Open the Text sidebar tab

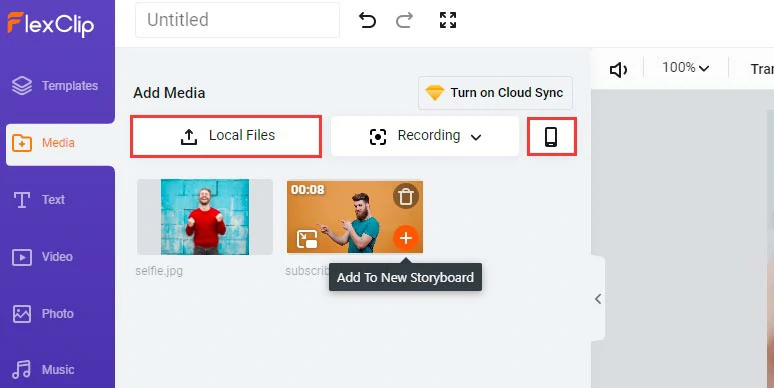click(39, 200)
